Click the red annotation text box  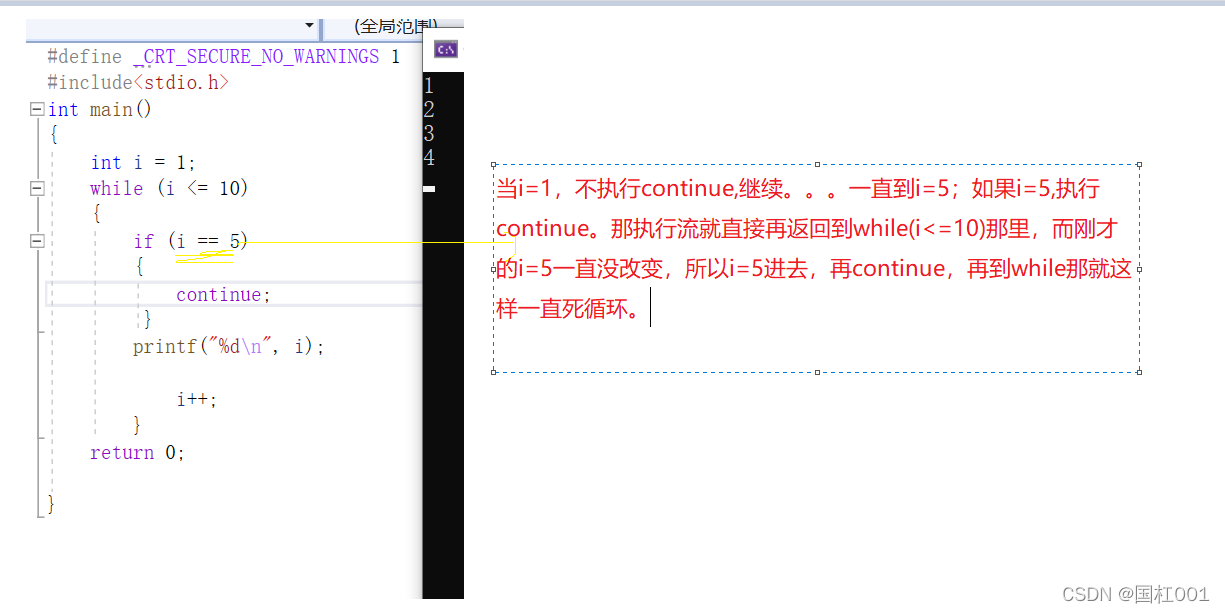tap(816, 268)
